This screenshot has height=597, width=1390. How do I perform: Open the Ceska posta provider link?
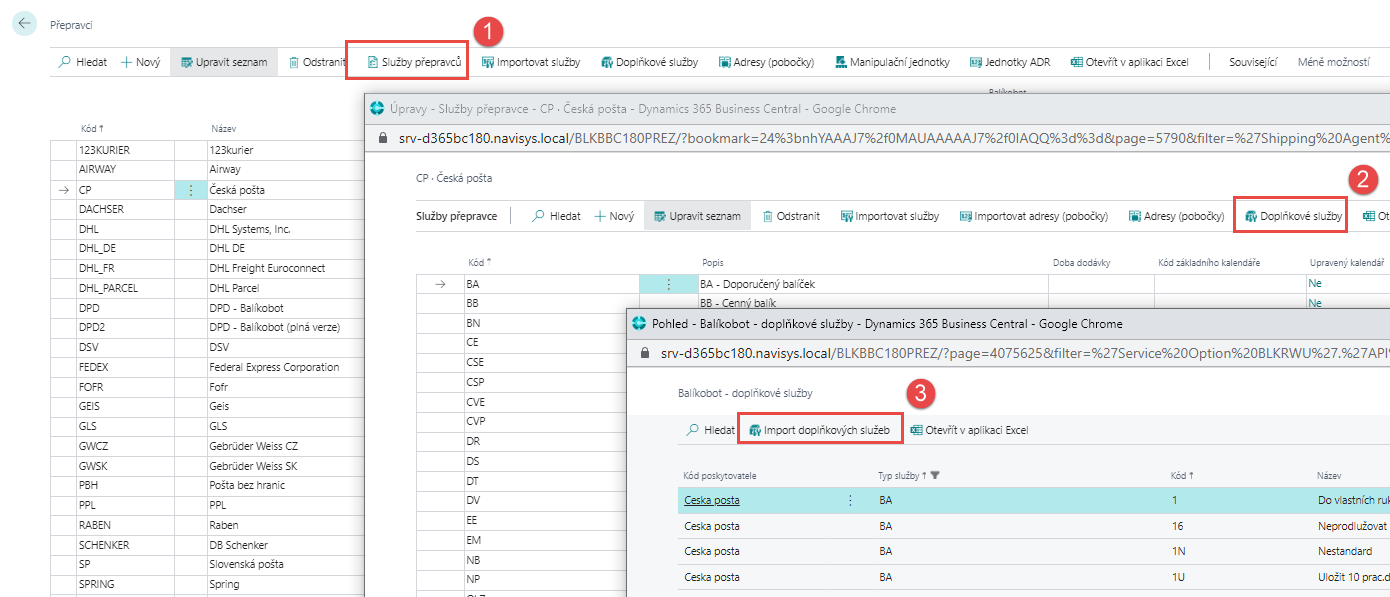click(x=711, y=500)
